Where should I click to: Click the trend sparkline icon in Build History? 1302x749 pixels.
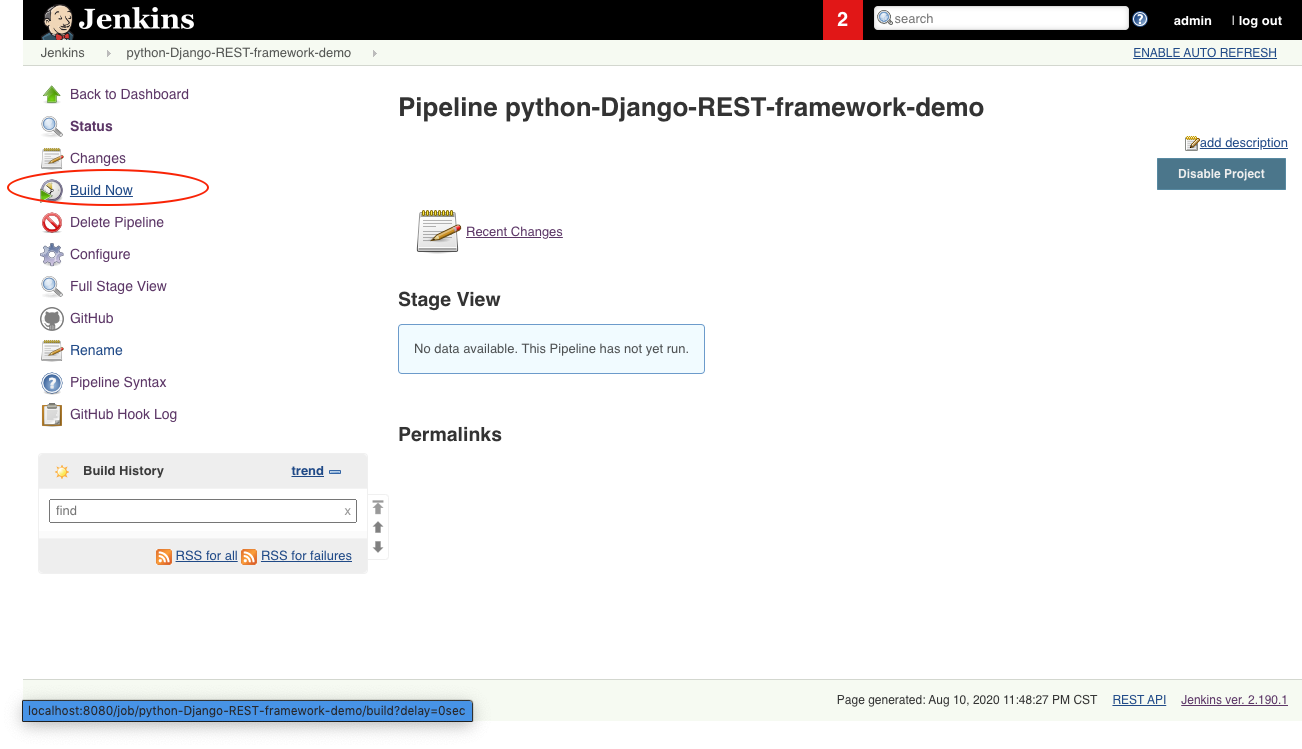pyautogui.click(x=336, y=470)
